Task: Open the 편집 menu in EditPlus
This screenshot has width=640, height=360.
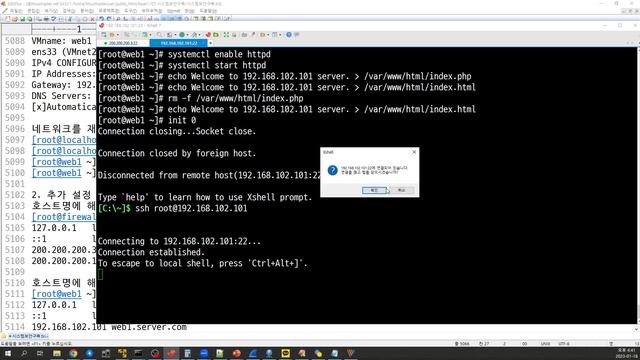Action: pos(33,11)
